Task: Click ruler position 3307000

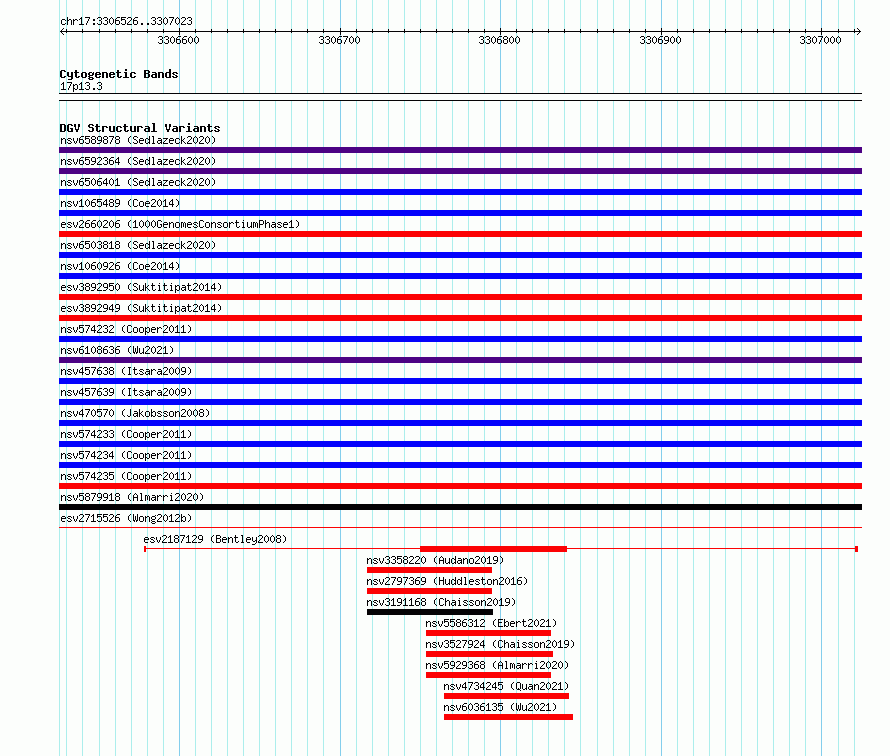Action: click(820, 40)
